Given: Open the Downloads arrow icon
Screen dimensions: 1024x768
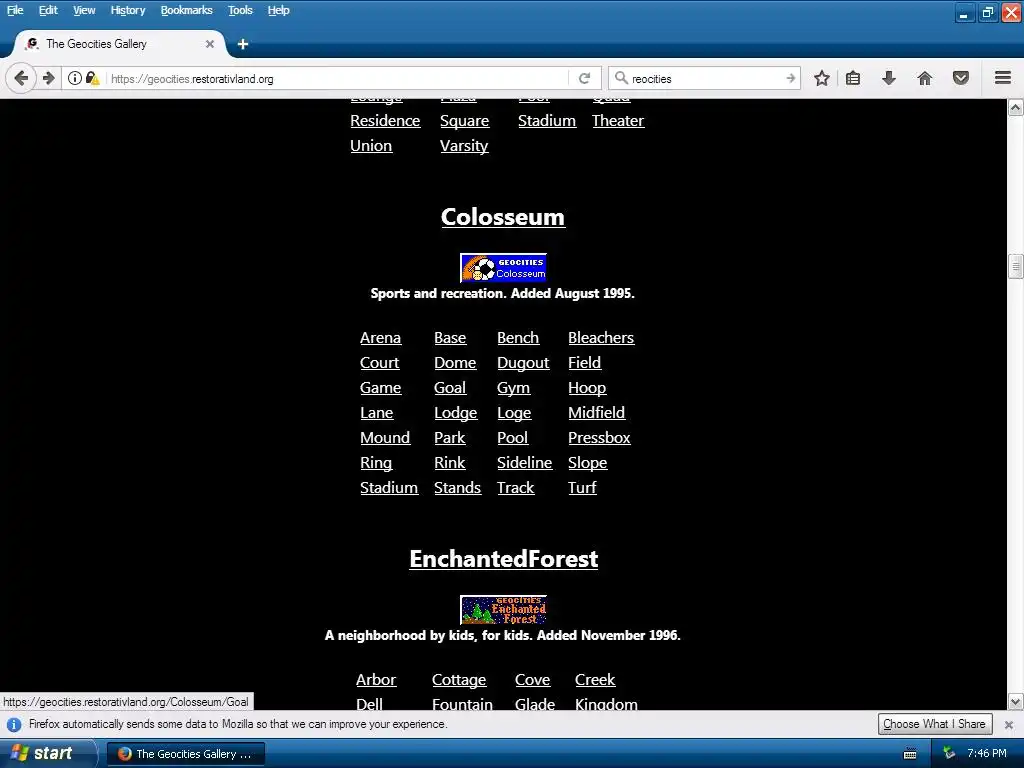Looking at the screenshot, I should pyautogui.click(x=889, y=78).
